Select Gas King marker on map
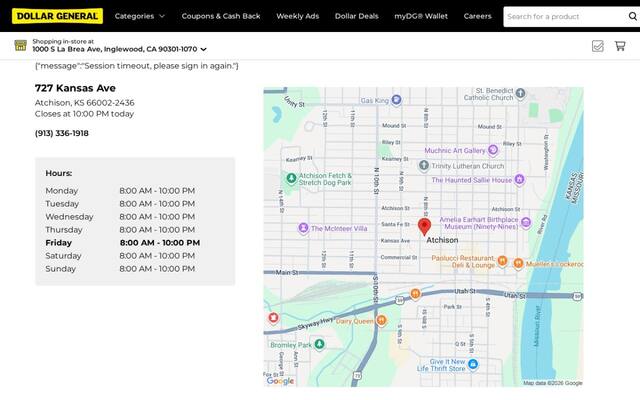This screenshot has width=640, height=400. [396, 100]
